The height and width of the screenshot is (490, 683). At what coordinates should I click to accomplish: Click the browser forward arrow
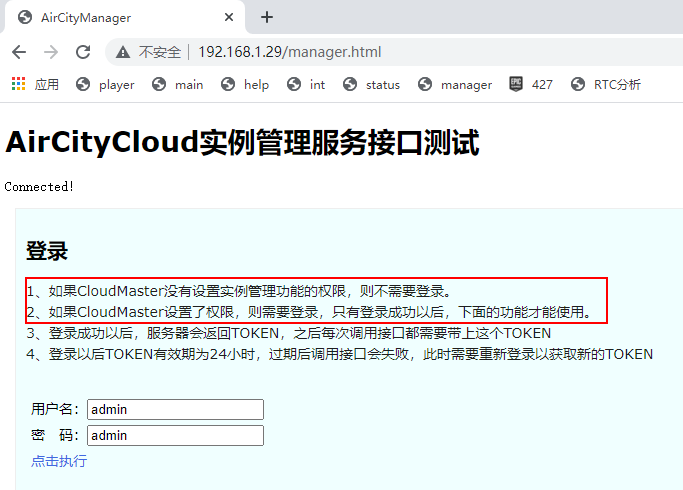[51, 52]
